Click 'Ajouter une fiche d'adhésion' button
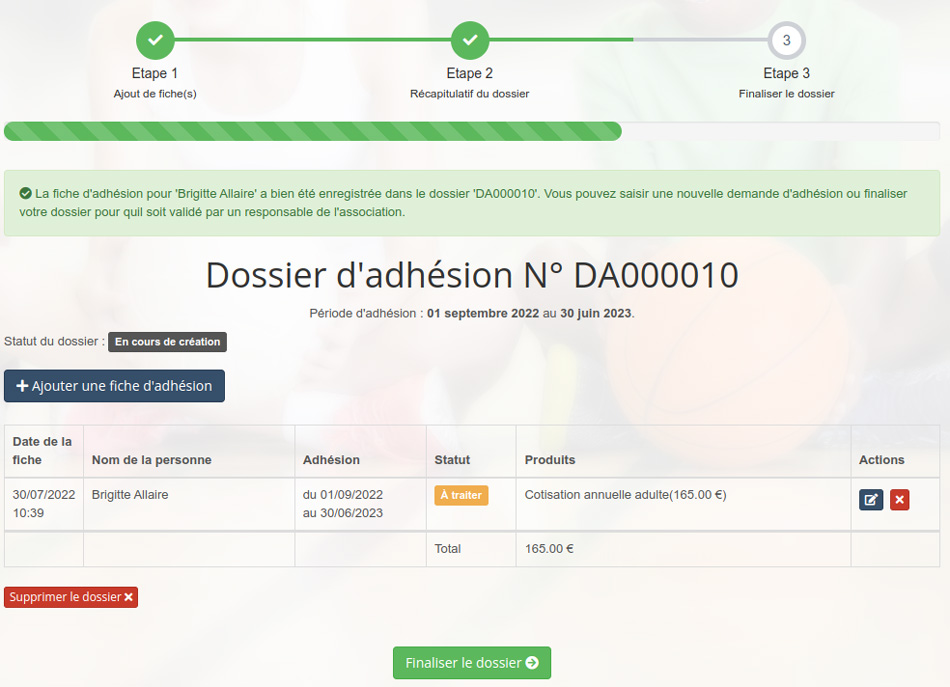950x687 pixels. [115, 386]
